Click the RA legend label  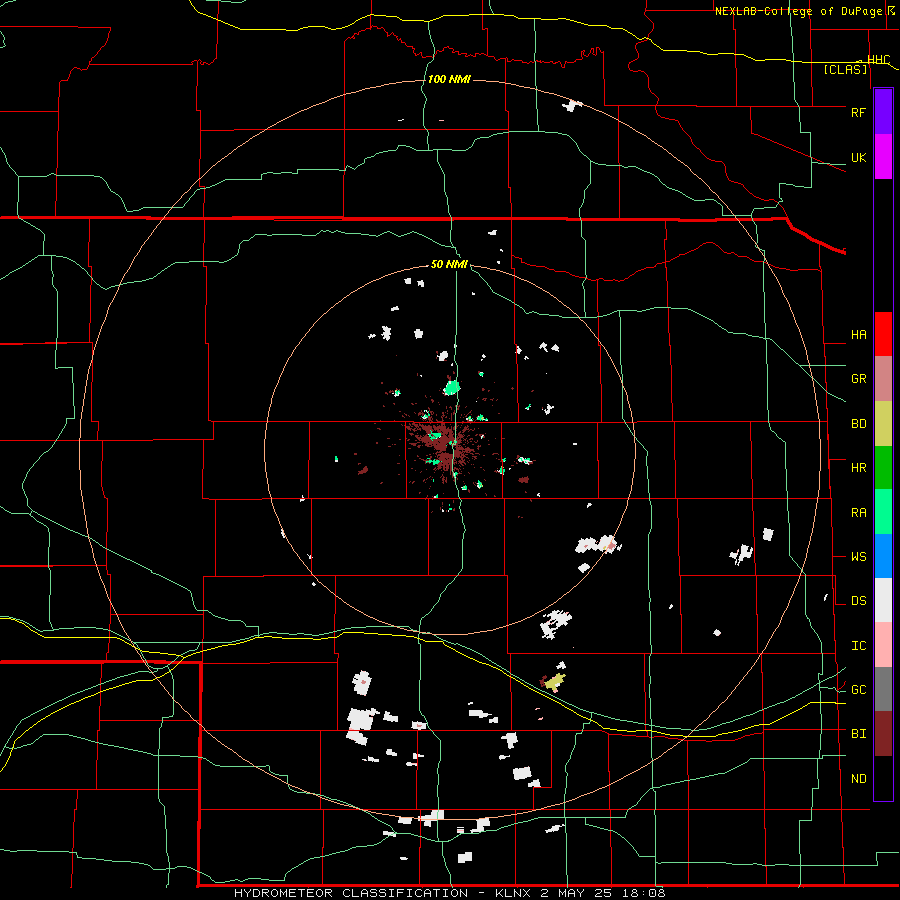click(x=858, y=513)
